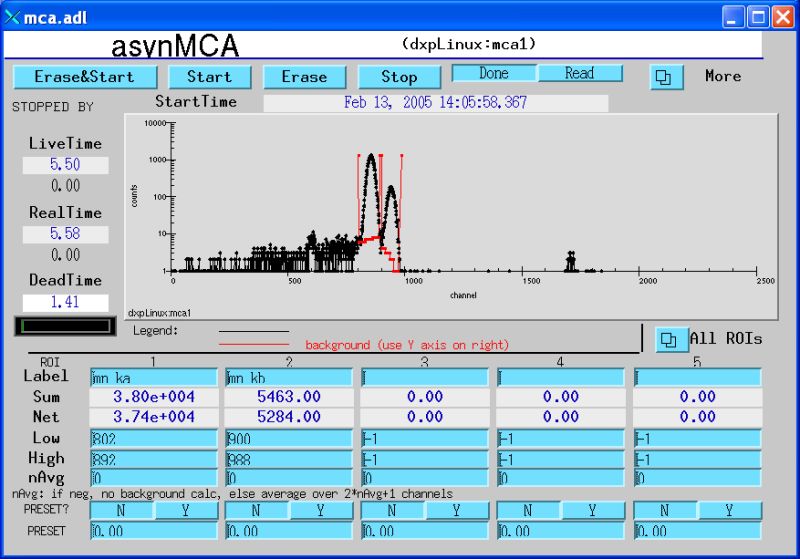This screenshot has height=559, width=800.
Task: Set ROI 3 PRESET? to Y
Action: [x=457, y=511]
